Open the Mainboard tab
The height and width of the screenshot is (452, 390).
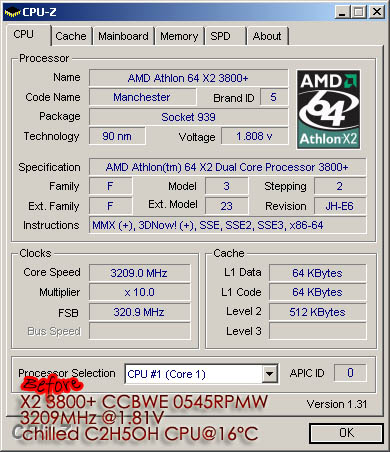tap(123, 36)
